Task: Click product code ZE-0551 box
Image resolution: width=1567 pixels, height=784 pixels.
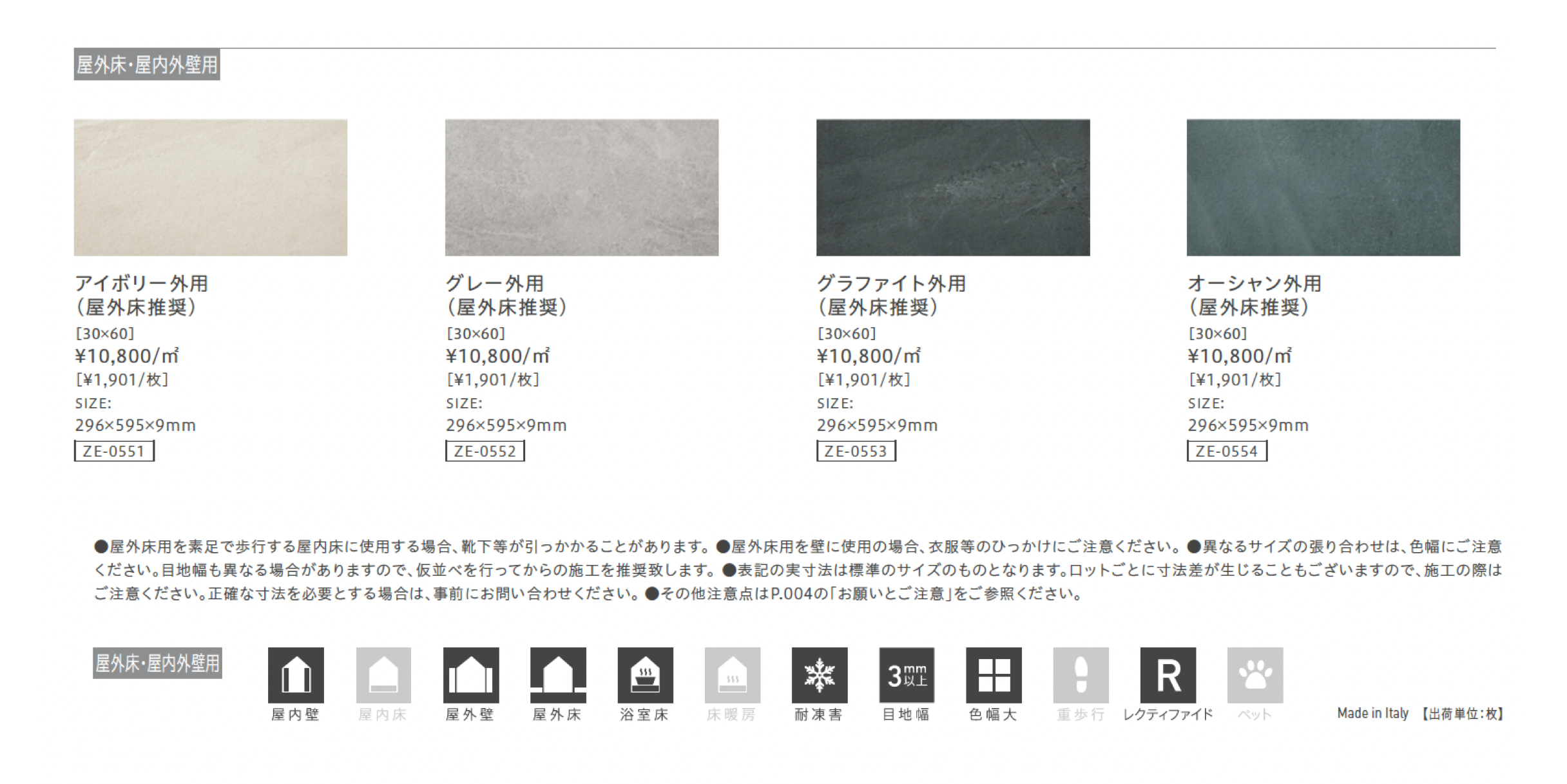Action: pos(114,451)
